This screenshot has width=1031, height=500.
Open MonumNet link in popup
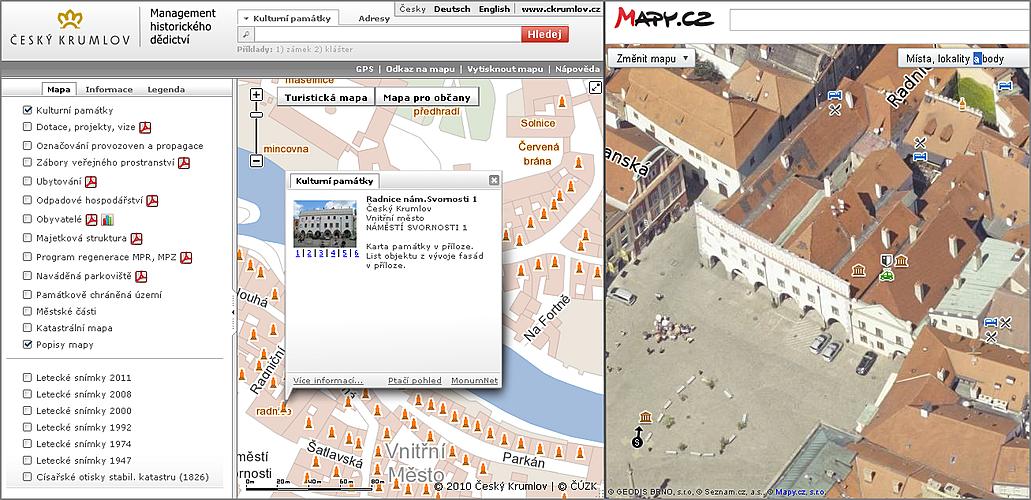(474, 381)
